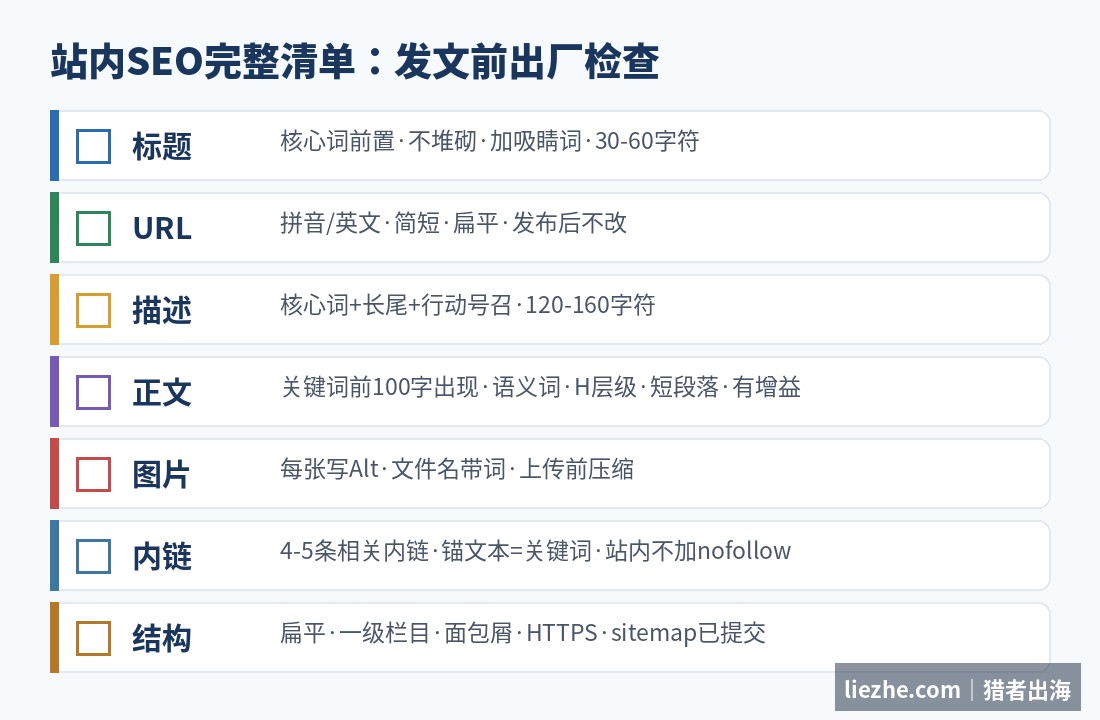Click the 图片 label
1100x720 pixels.
[161, 474]
